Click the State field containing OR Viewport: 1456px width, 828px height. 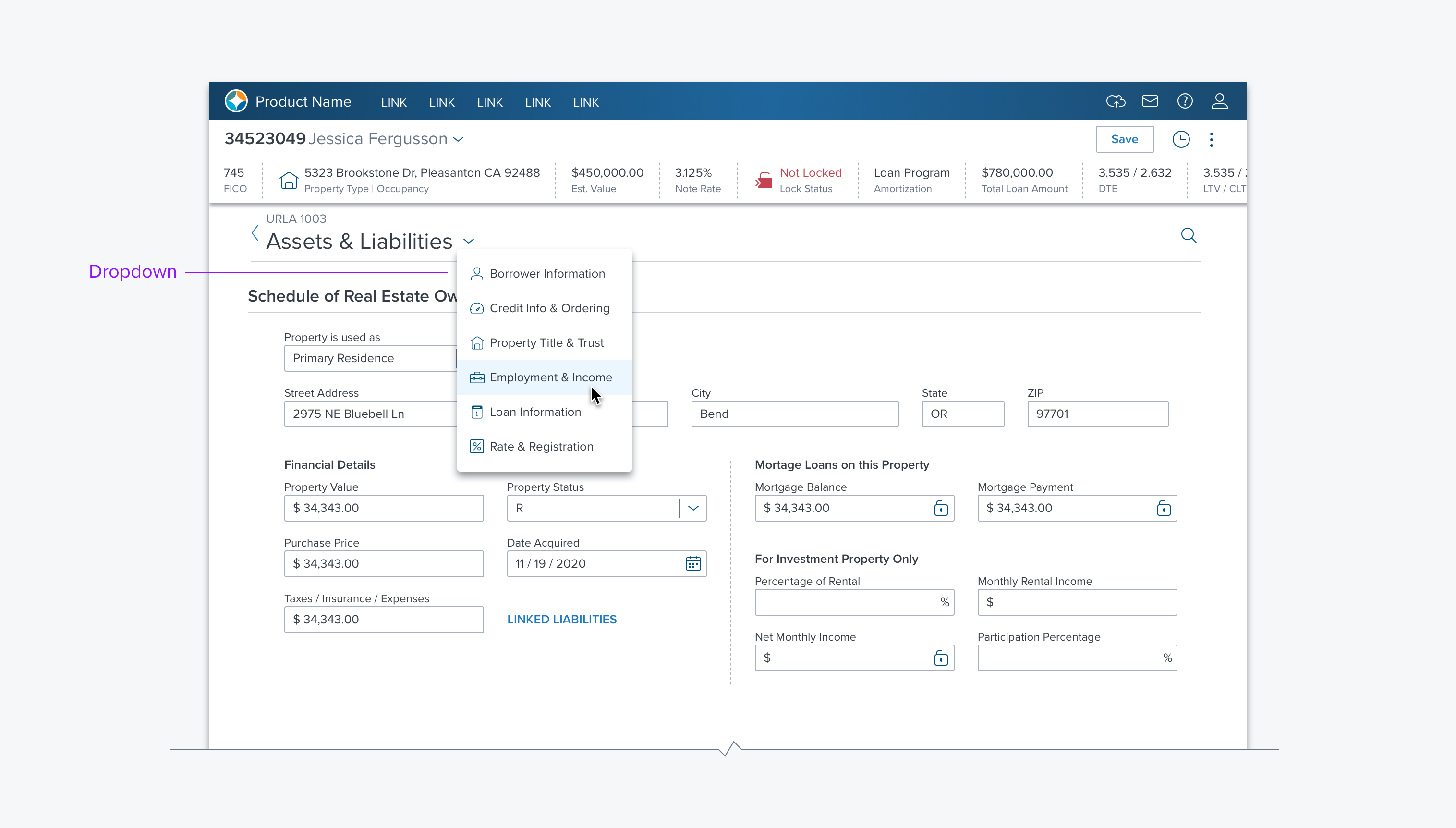click(x=962, y=414)
